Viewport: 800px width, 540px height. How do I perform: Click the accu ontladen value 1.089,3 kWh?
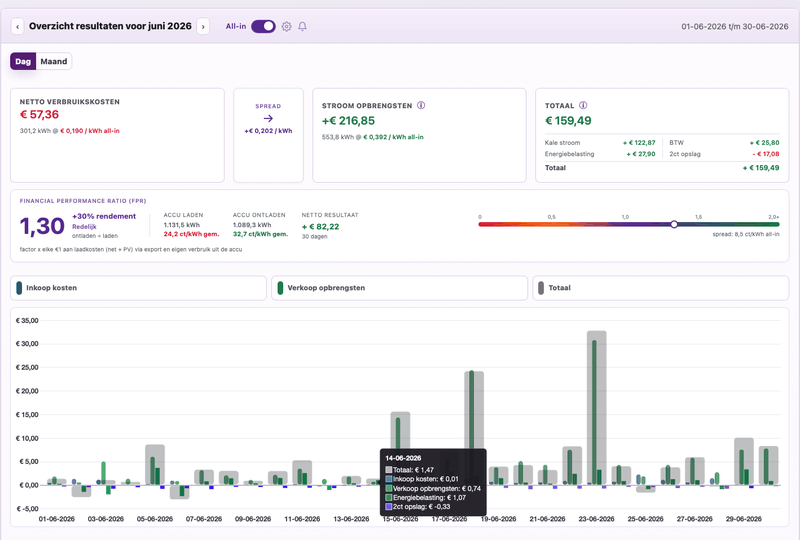(x=252, y=225)
